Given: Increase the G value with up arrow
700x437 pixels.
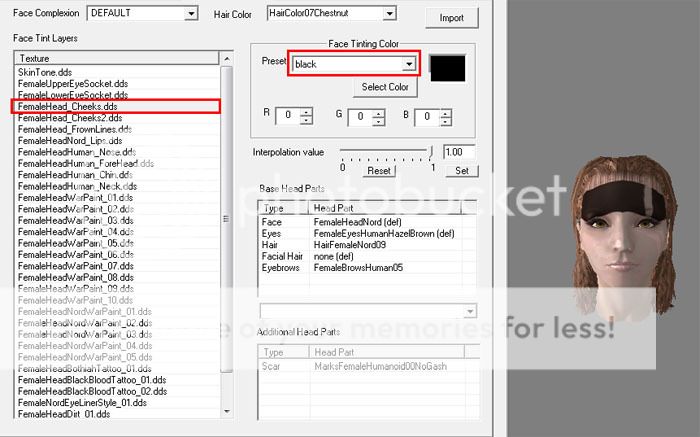Looking at the screenshot, I should click(x=378, y=113).
